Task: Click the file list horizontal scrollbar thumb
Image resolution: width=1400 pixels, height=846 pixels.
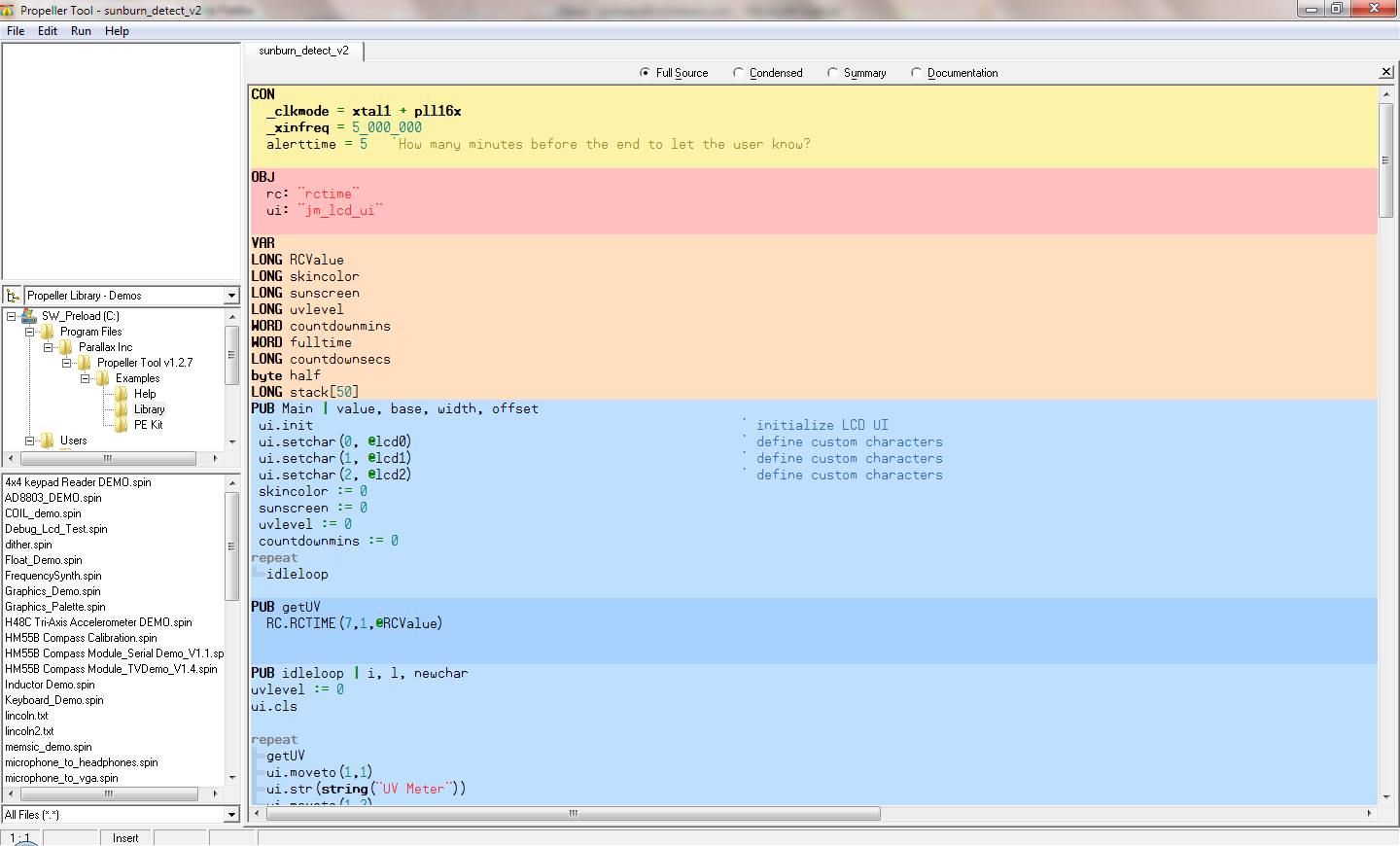Action: click(x=108, y=793)
